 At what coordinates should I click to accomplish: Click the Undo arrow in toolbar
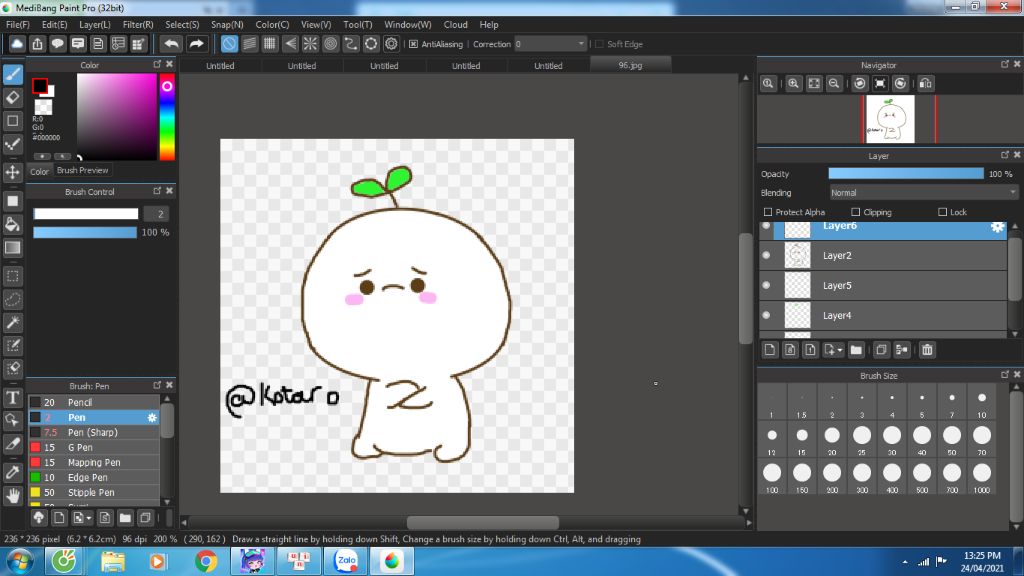[x=171, y=44]
